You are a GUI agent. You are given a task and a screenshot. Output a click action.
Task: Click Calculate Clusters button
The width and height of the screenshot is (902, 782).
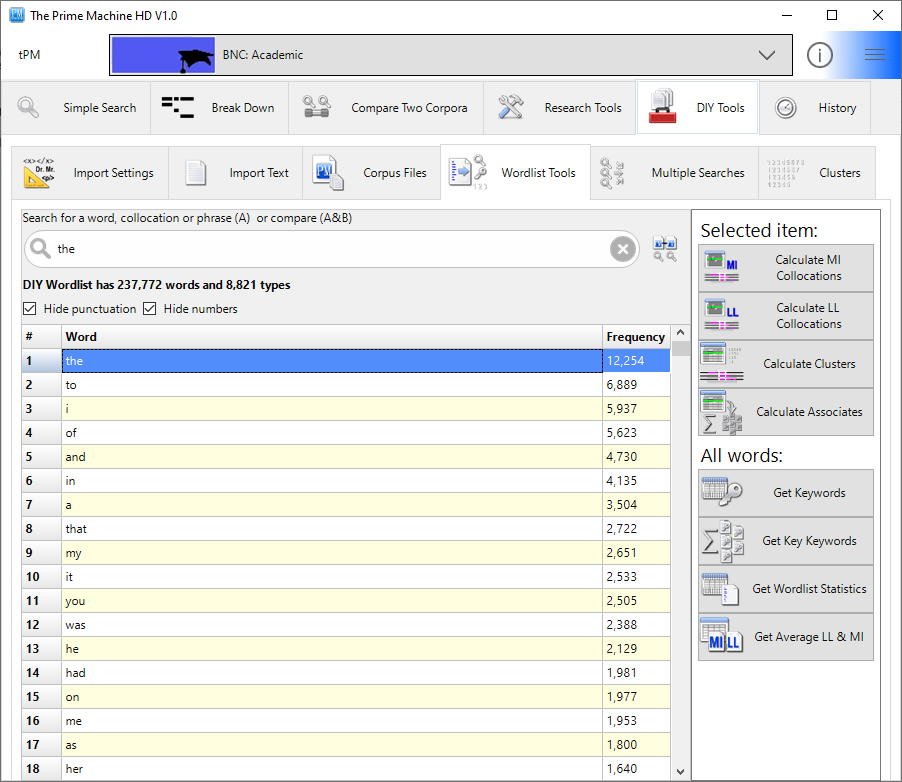[x=786, y=364]
